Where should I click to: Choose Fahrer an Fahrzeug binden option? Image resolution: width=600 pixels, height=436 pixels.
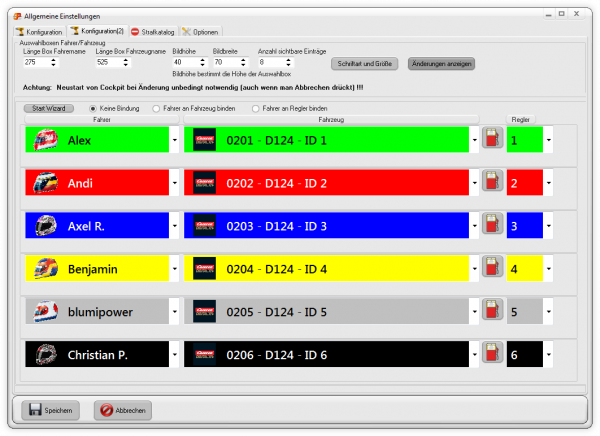point(156,108)
